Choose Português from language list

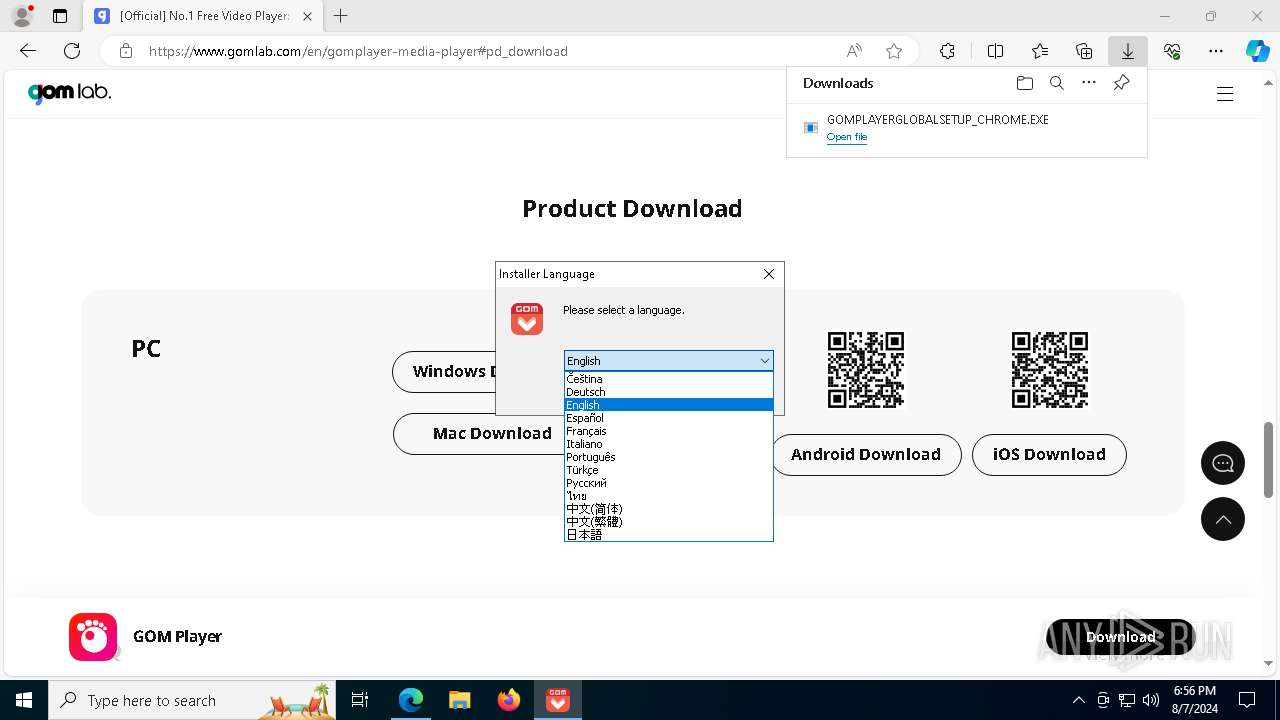point(668,457)
